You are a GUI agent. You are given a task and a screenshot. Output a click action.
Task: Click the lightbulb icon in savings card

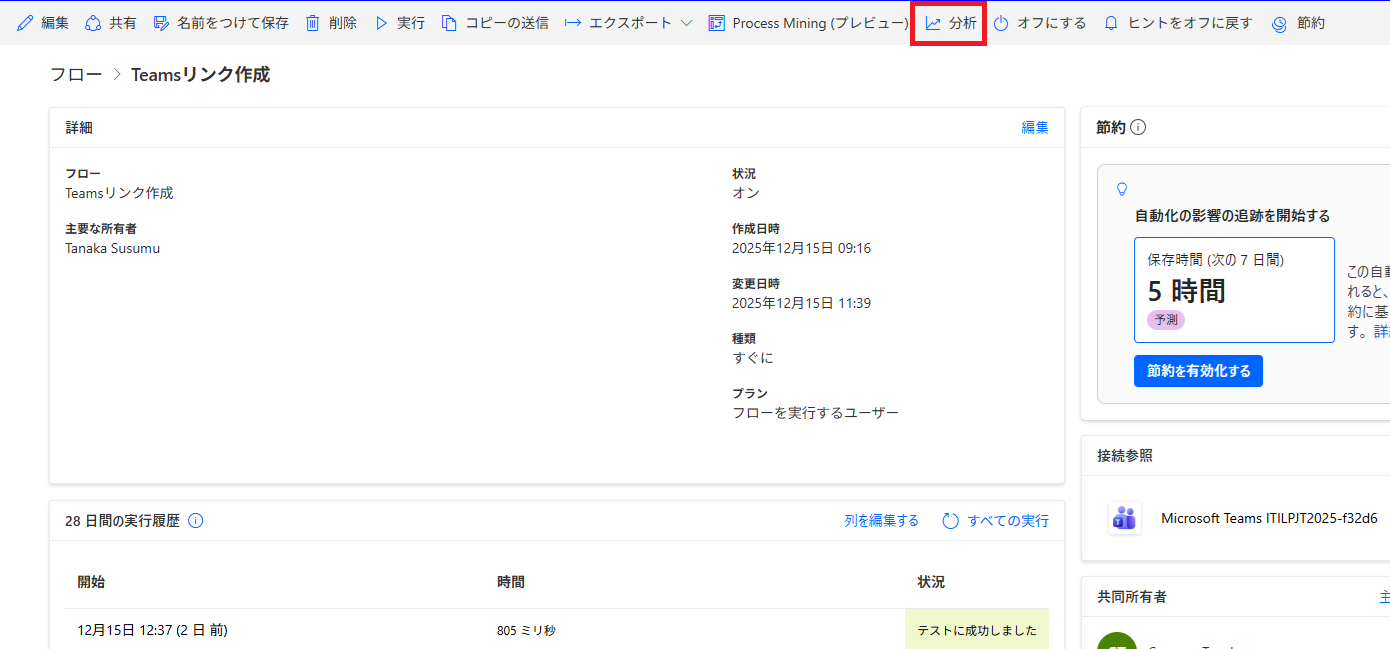[1122, 188]
